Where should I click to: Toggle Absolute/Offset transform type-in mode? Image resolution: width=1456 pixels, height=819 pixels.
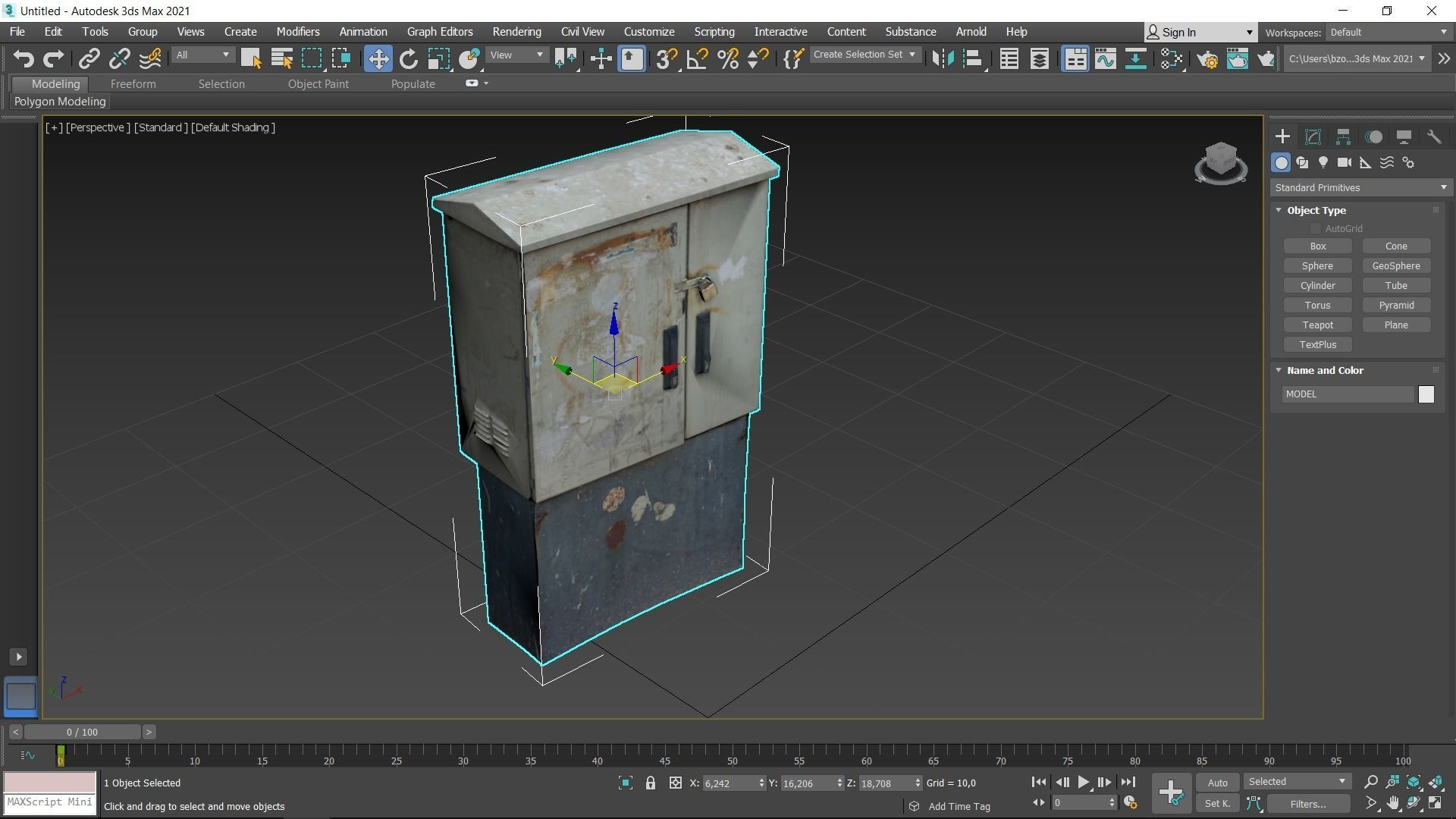[675, 783]
